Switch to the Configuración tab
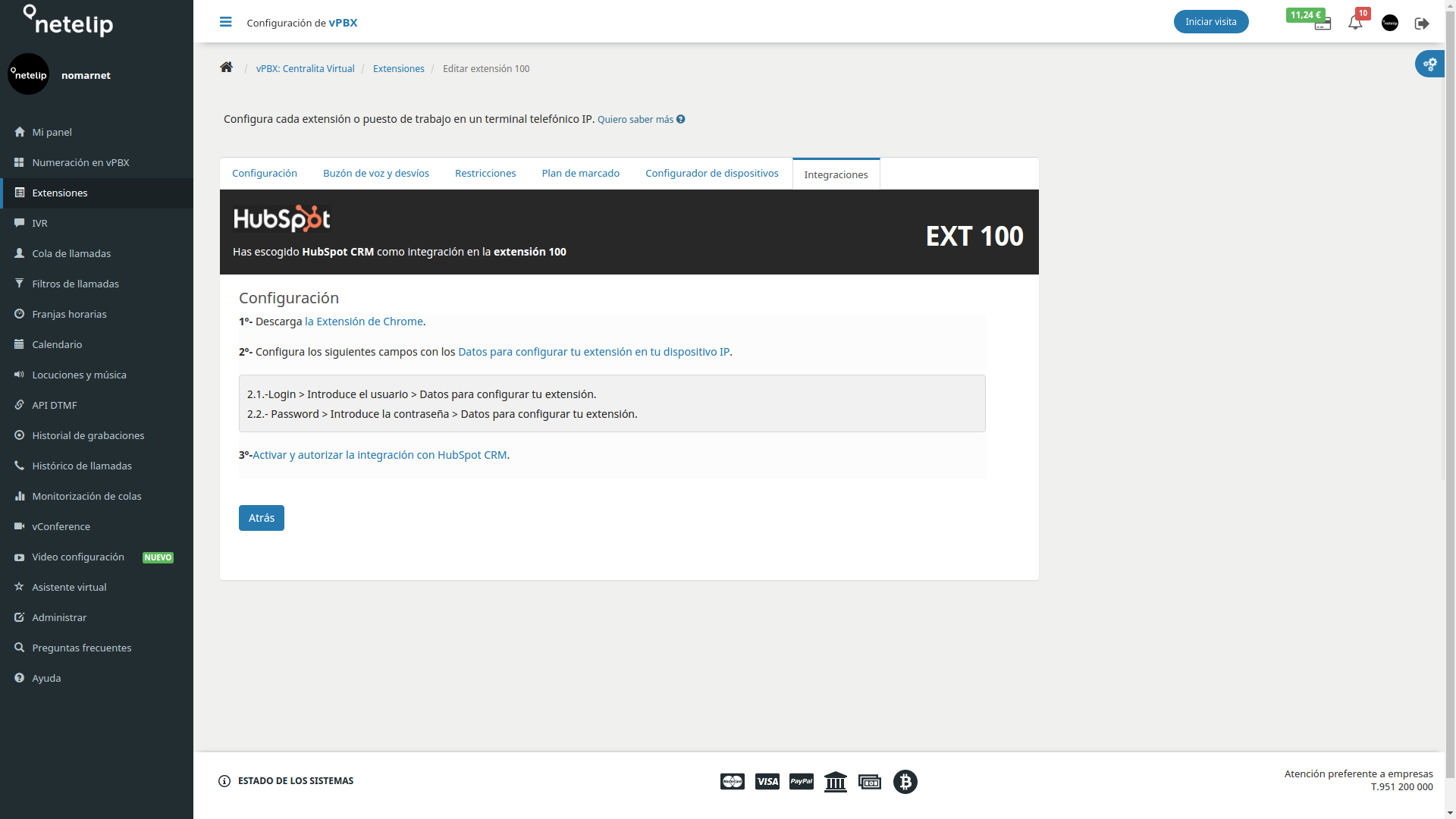 click(x=265, y=174)
